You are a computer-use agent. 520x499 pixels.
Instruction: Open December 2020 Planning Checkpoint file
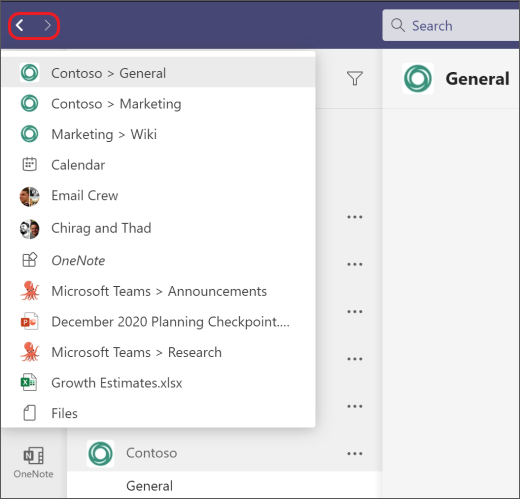click(159, 322)
